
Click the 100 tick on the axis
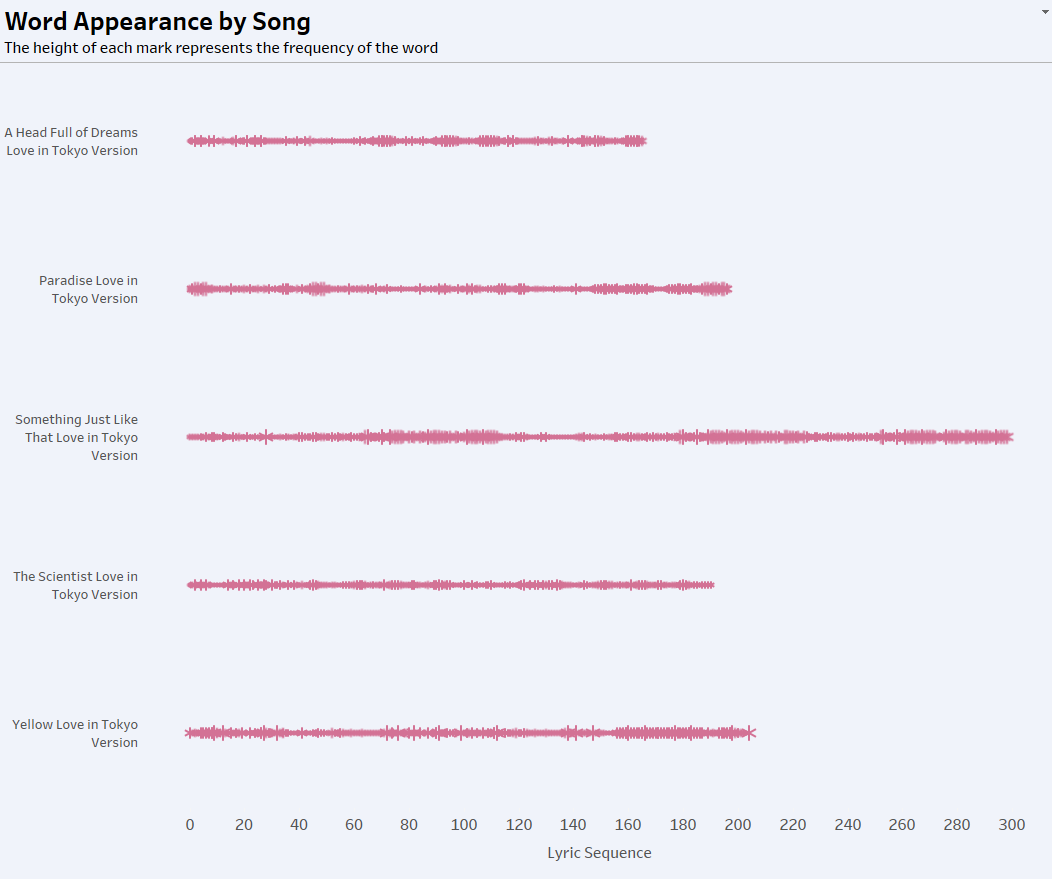[464, 825]
